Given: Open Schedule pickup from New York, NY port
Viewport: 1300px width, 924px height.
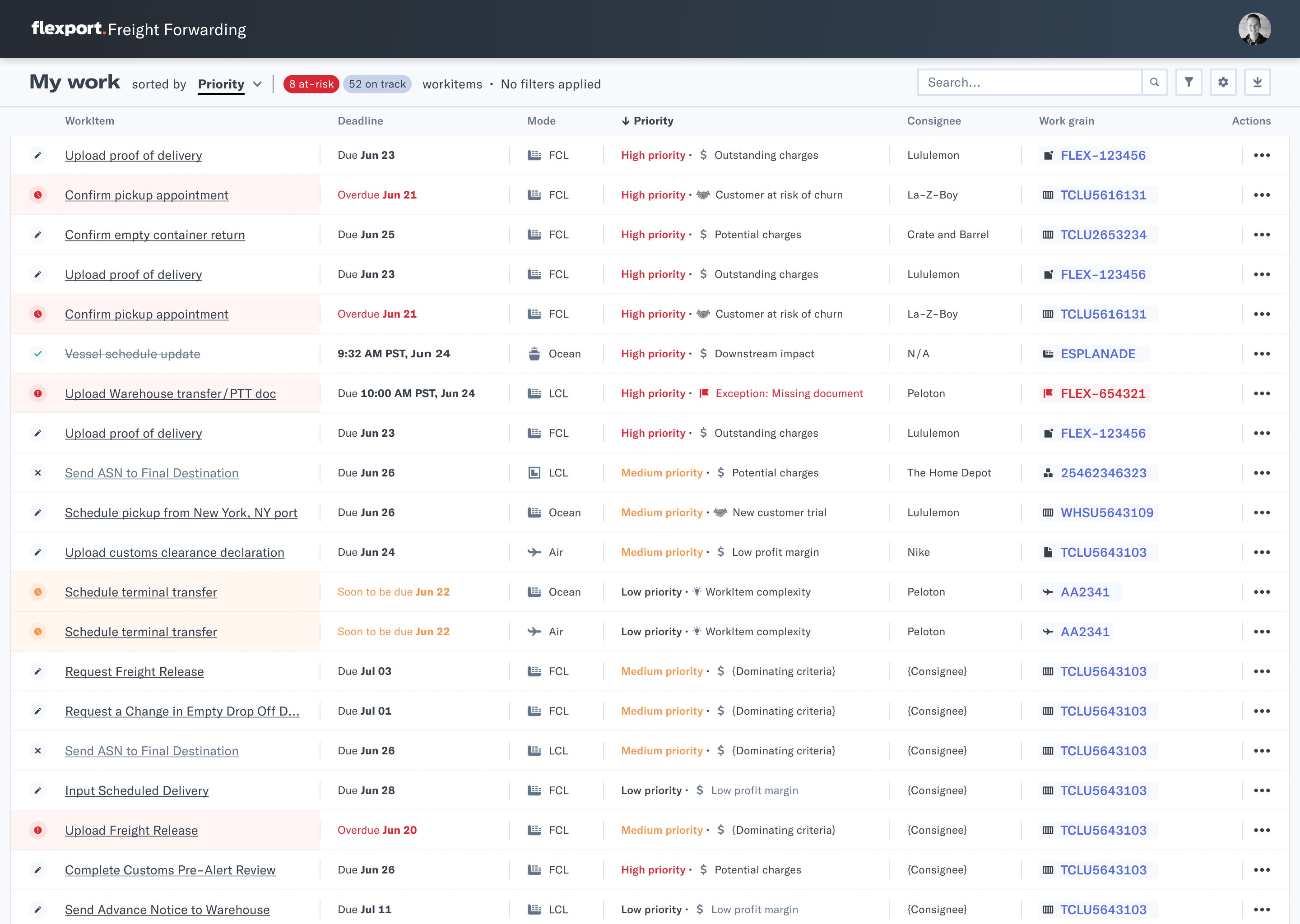Looking at the screenshot, I should click(181, 513).
